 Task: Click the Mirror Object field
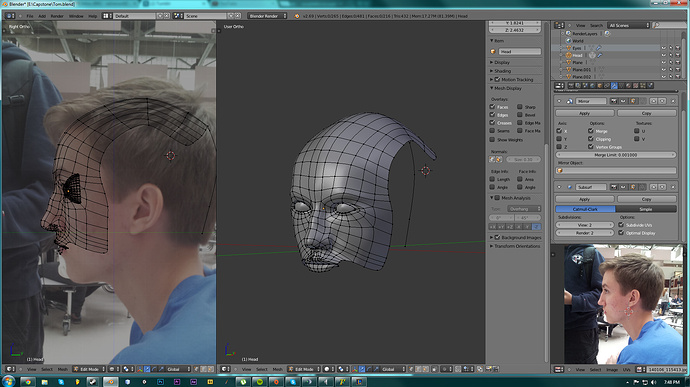click(616, 170)
